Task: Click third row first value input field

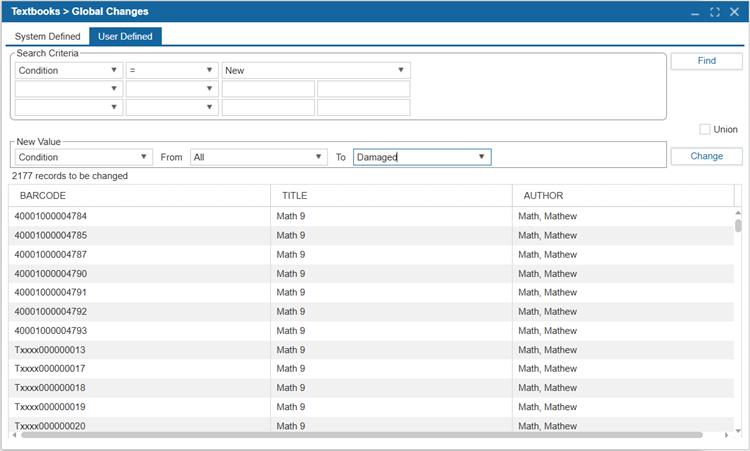Action: tap(268, 107)
